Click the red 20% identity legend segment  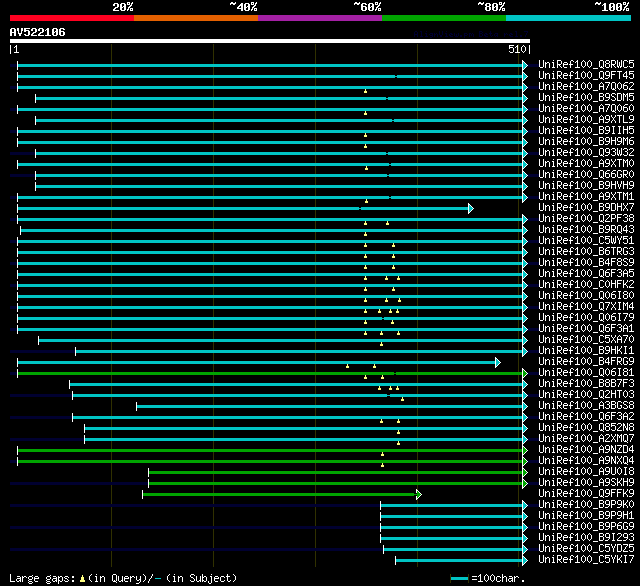[x=72, y=18]
